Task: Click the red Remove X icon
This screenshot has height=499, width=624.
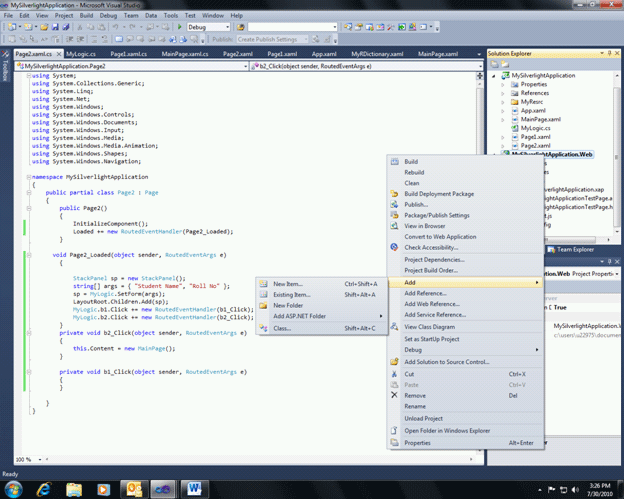Action: (x=395, y=395)
